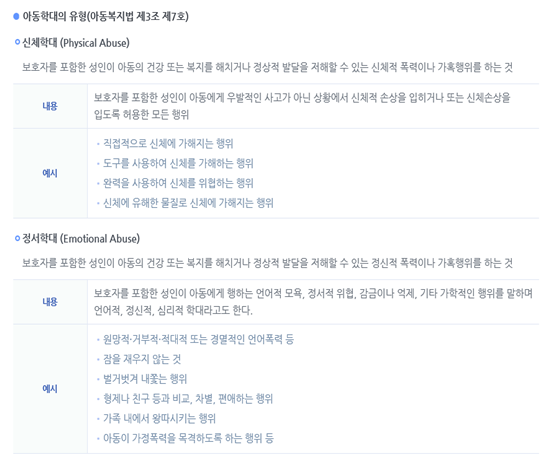Click the ring bullet beside 정서학대 heading
The height and width of the screenshot is (466, 549).
point(17,238)
